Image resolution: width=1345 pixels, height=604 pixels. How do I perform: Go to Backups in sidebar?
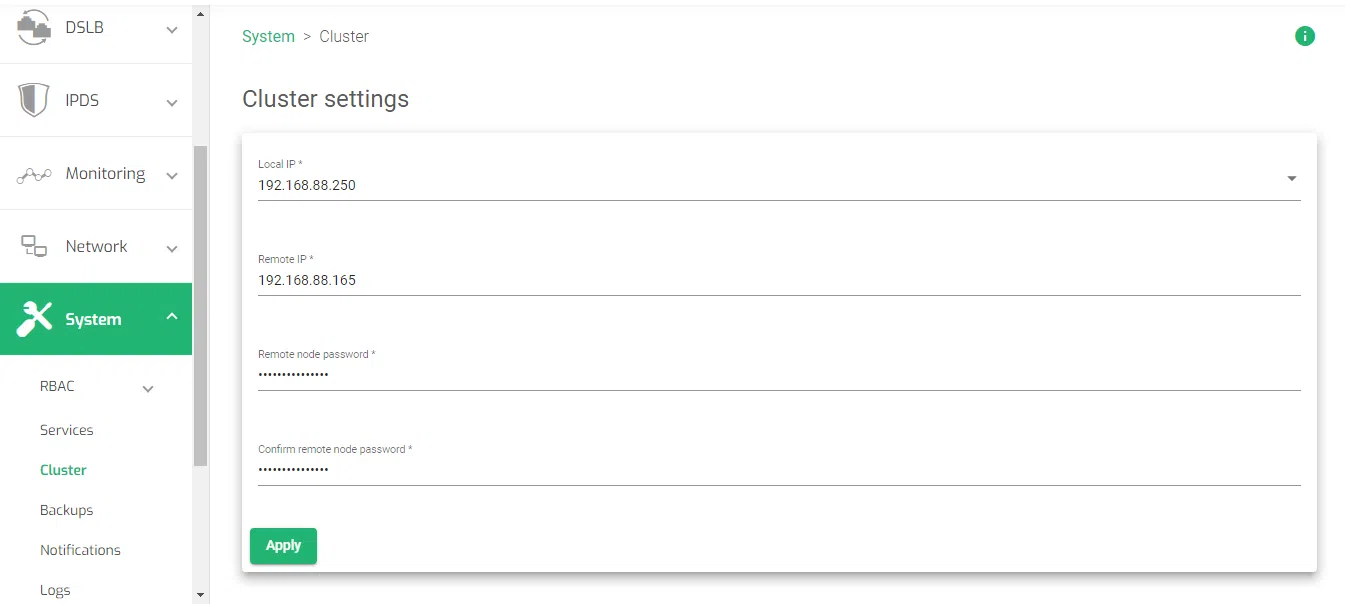point(66,510)
